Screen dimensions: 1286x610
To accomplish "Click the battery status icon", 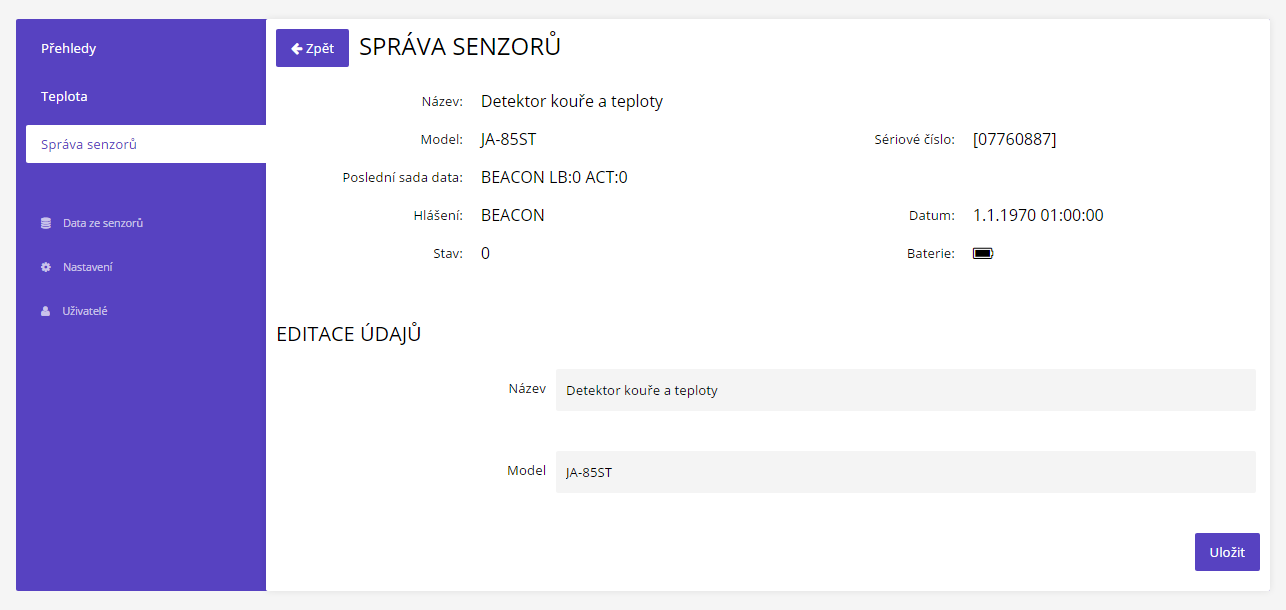I will click(983, 254).
